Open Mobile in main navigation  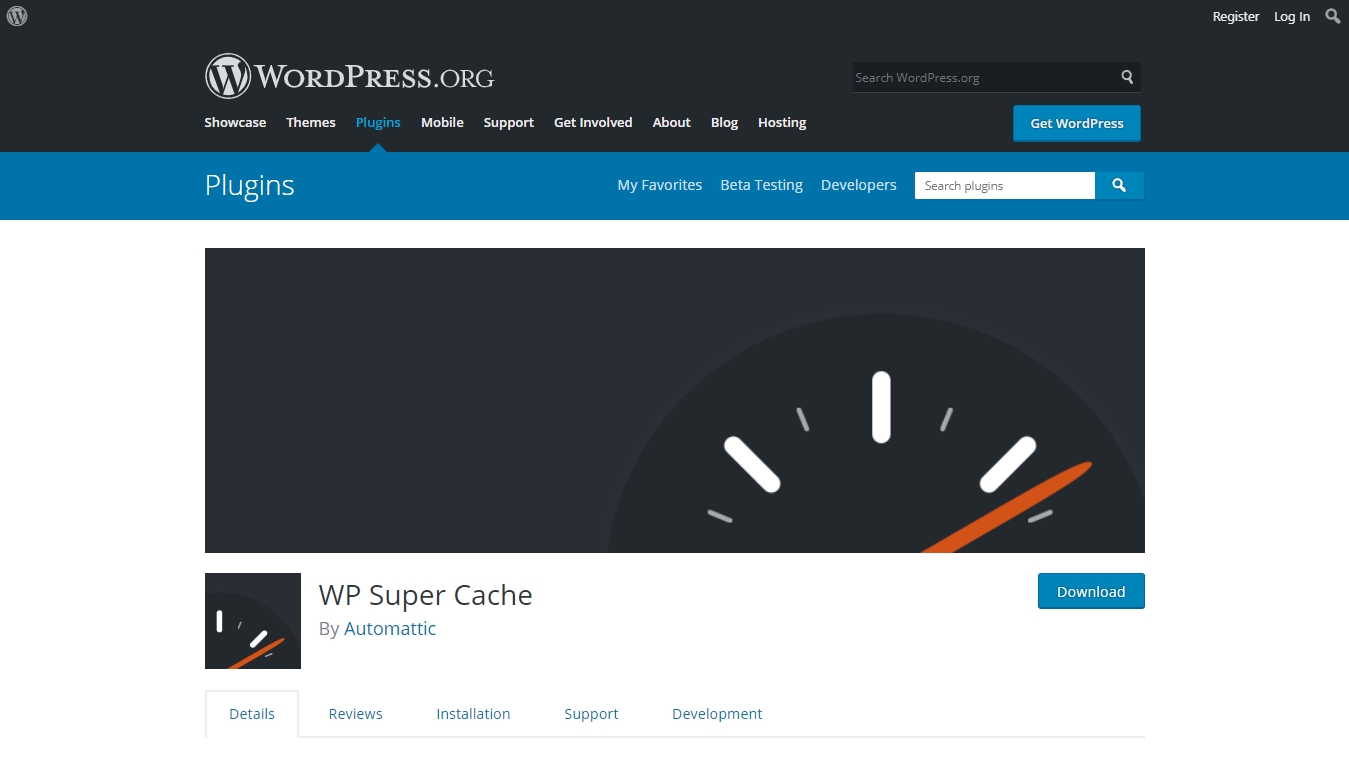(x=442, y=122)
